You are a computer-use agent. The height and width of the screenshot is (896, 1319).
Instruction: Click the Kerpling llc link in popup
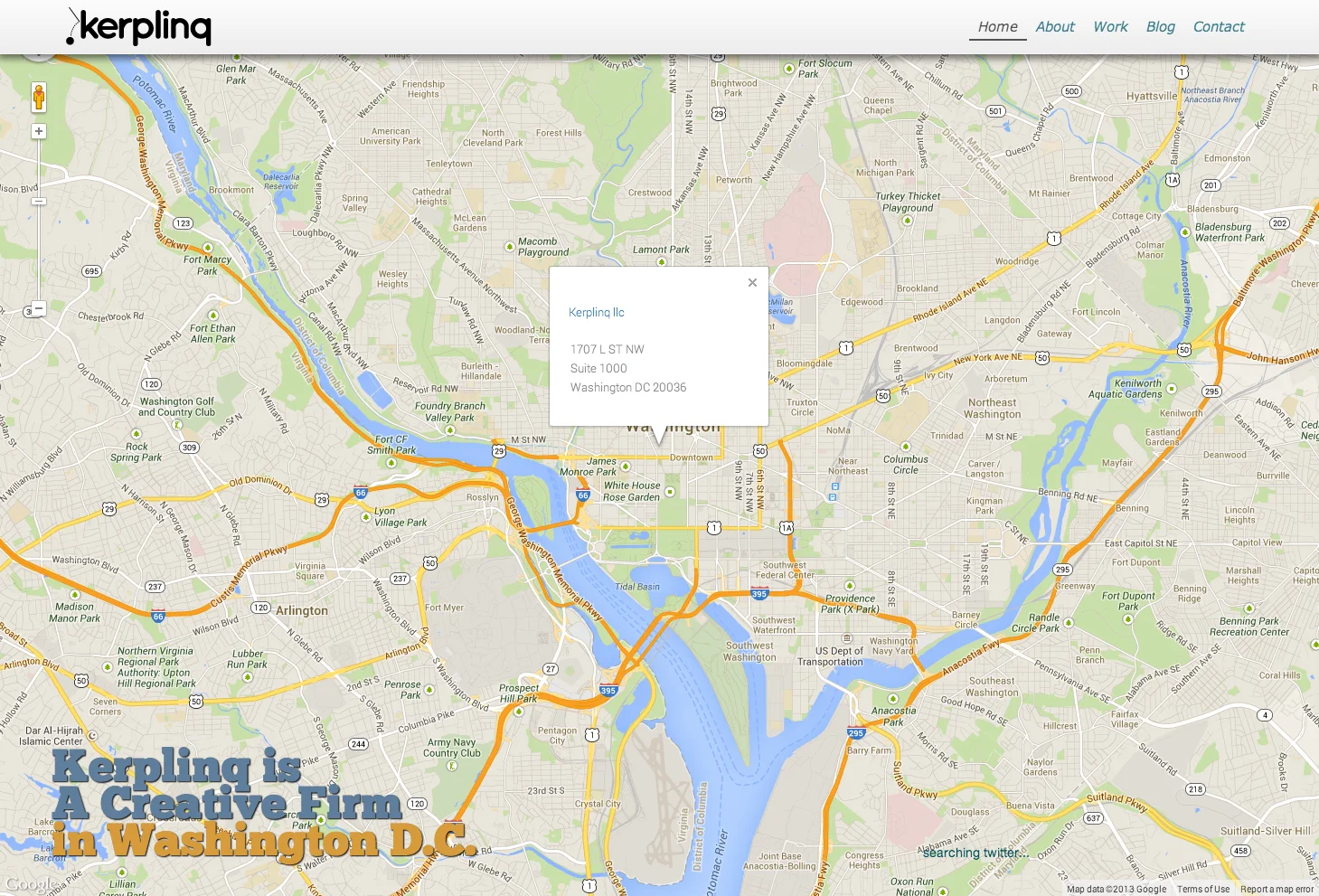[x=597, y=312]
